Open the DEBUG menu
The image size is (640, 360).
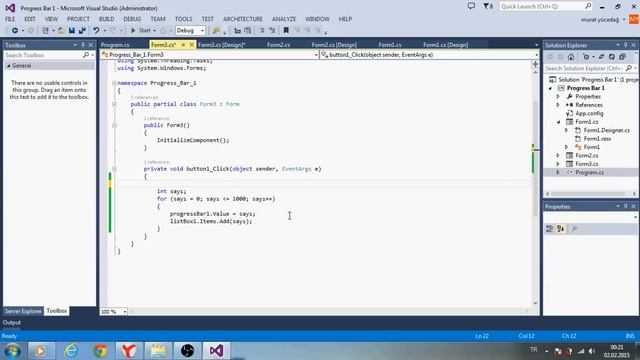pyautogui.click(x=132, y=19)
